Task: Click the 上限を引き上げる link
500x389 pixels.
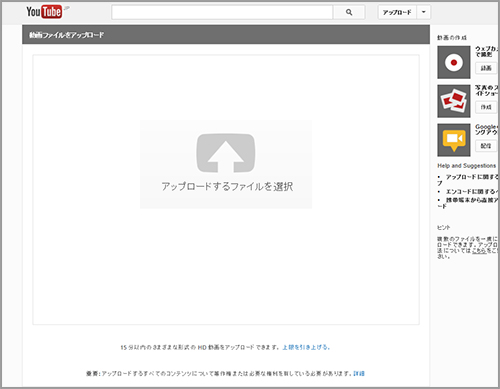Action: (x=306, y=347)
